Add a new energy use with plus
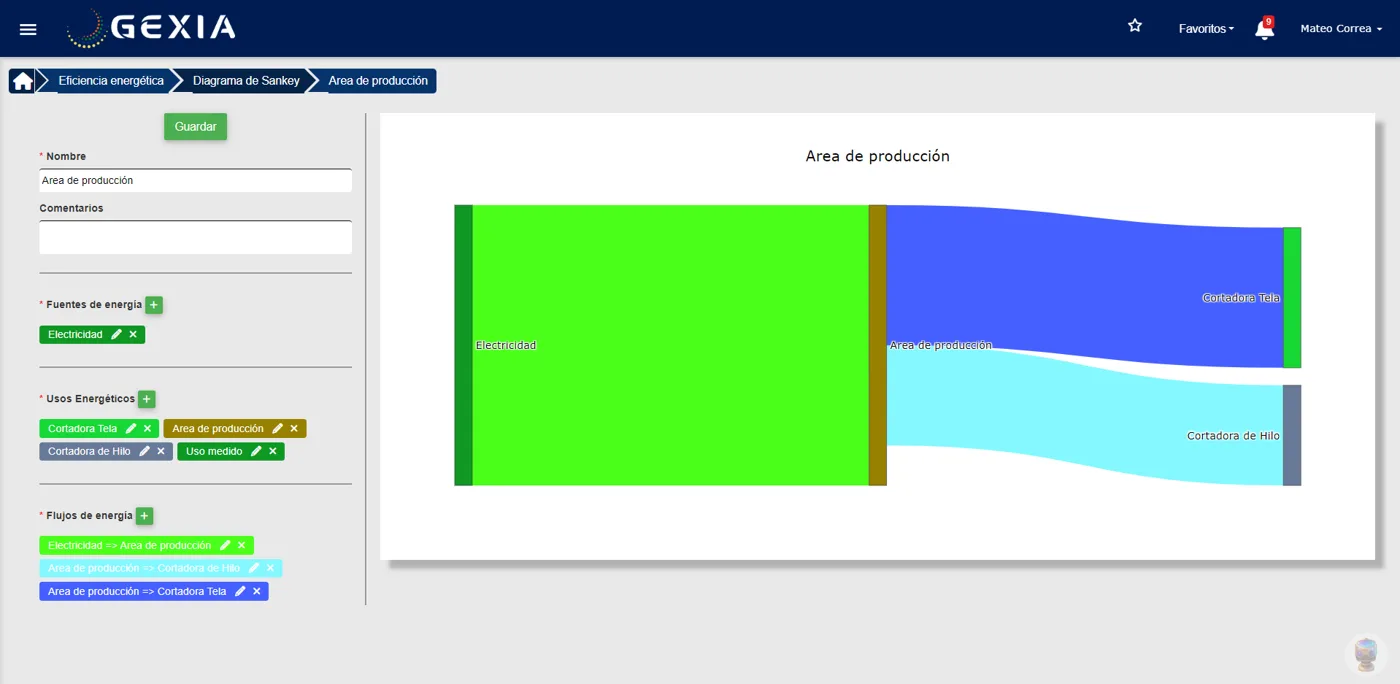The width and height of the screenshot is (1400, 684). tap(147, 399)
